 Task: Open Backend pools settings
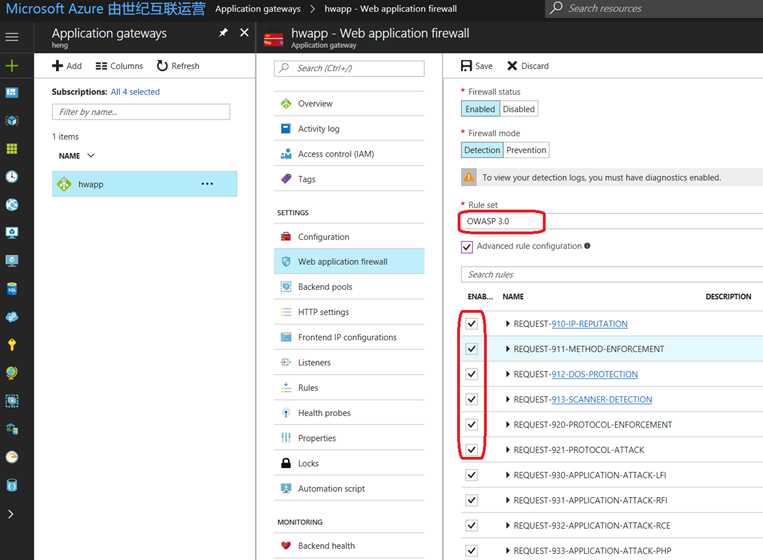[349, 287]
